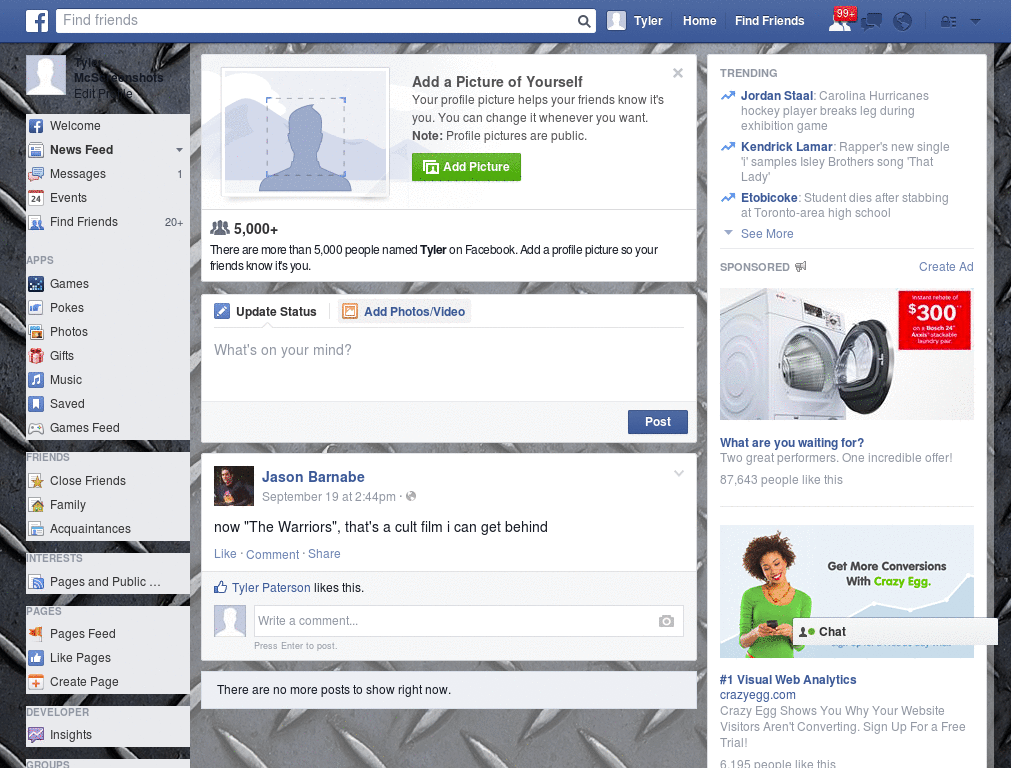This screenshot has width=1024, height=768.
Task: Open the Kendrick Lamar trending topic
Action: (x=786, y=147)
